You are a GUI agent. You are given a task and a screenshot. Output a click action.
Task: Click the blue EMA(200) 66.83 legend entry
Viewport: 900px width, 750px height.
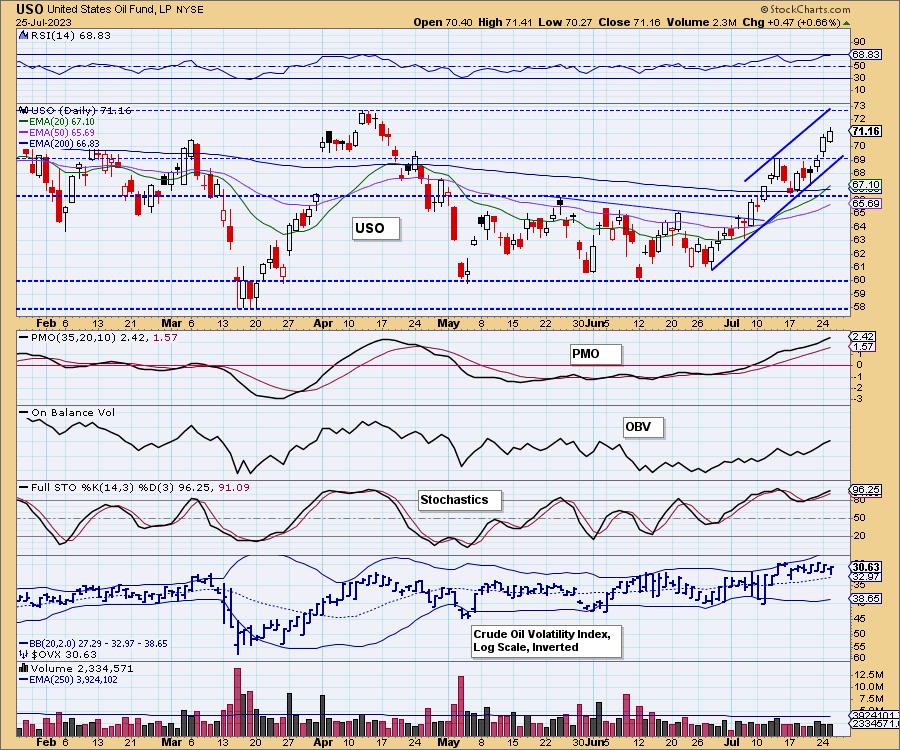(59, 143)
